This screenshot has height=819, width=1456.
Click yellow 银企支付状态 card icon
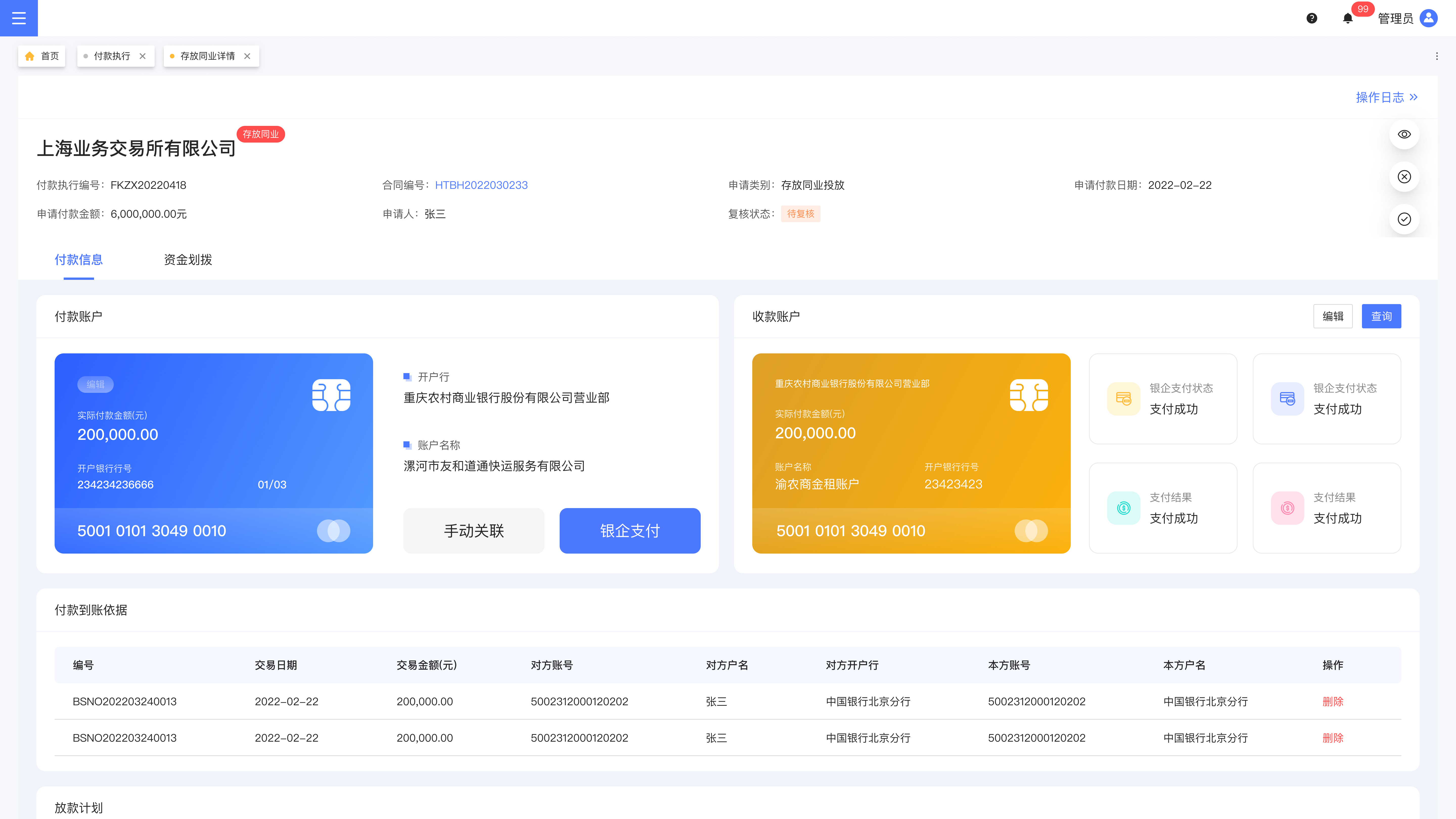pyautogui.click(x=1124, y=399)
